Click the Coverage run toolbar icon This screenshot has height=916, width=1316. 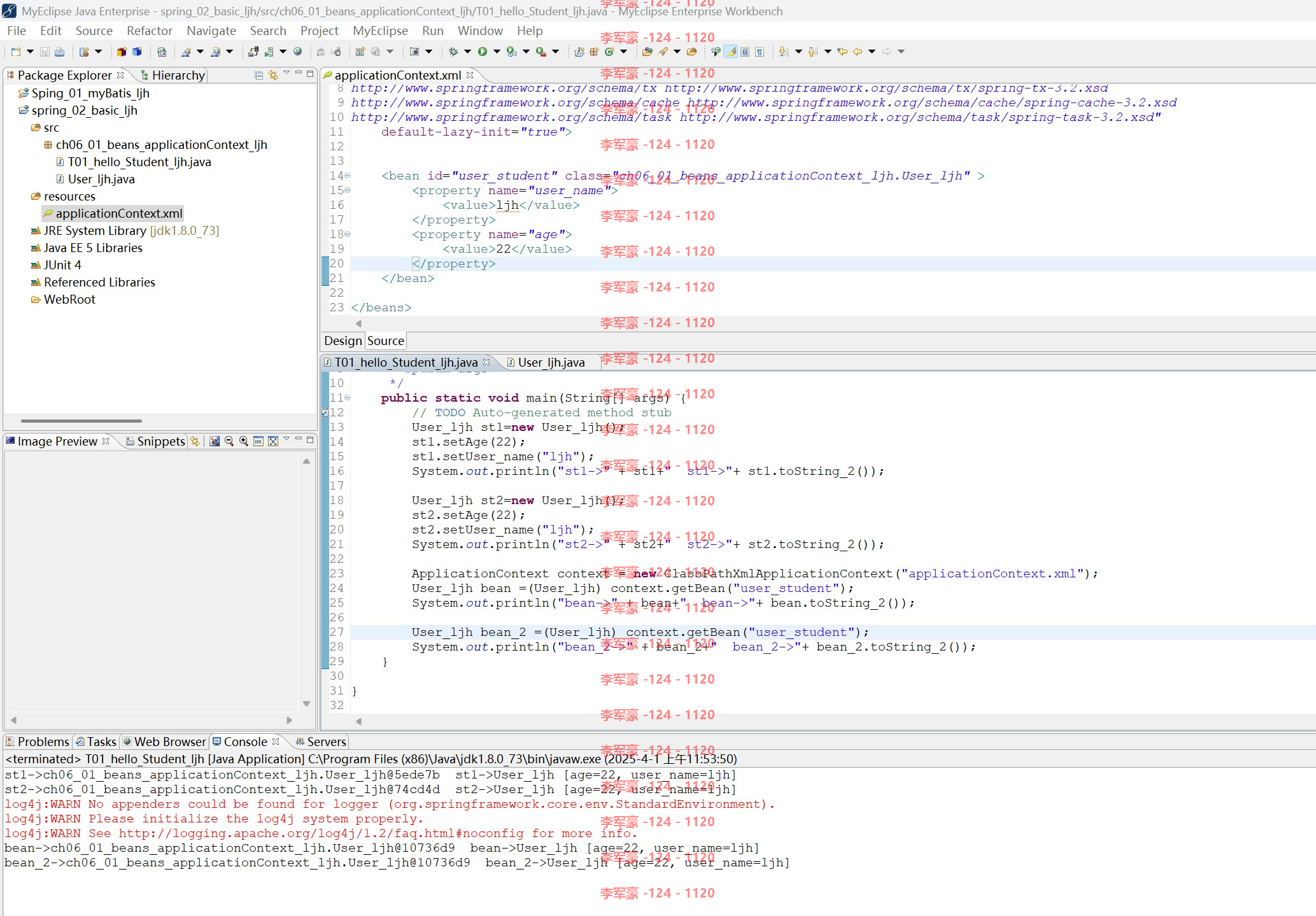(511, 52)
